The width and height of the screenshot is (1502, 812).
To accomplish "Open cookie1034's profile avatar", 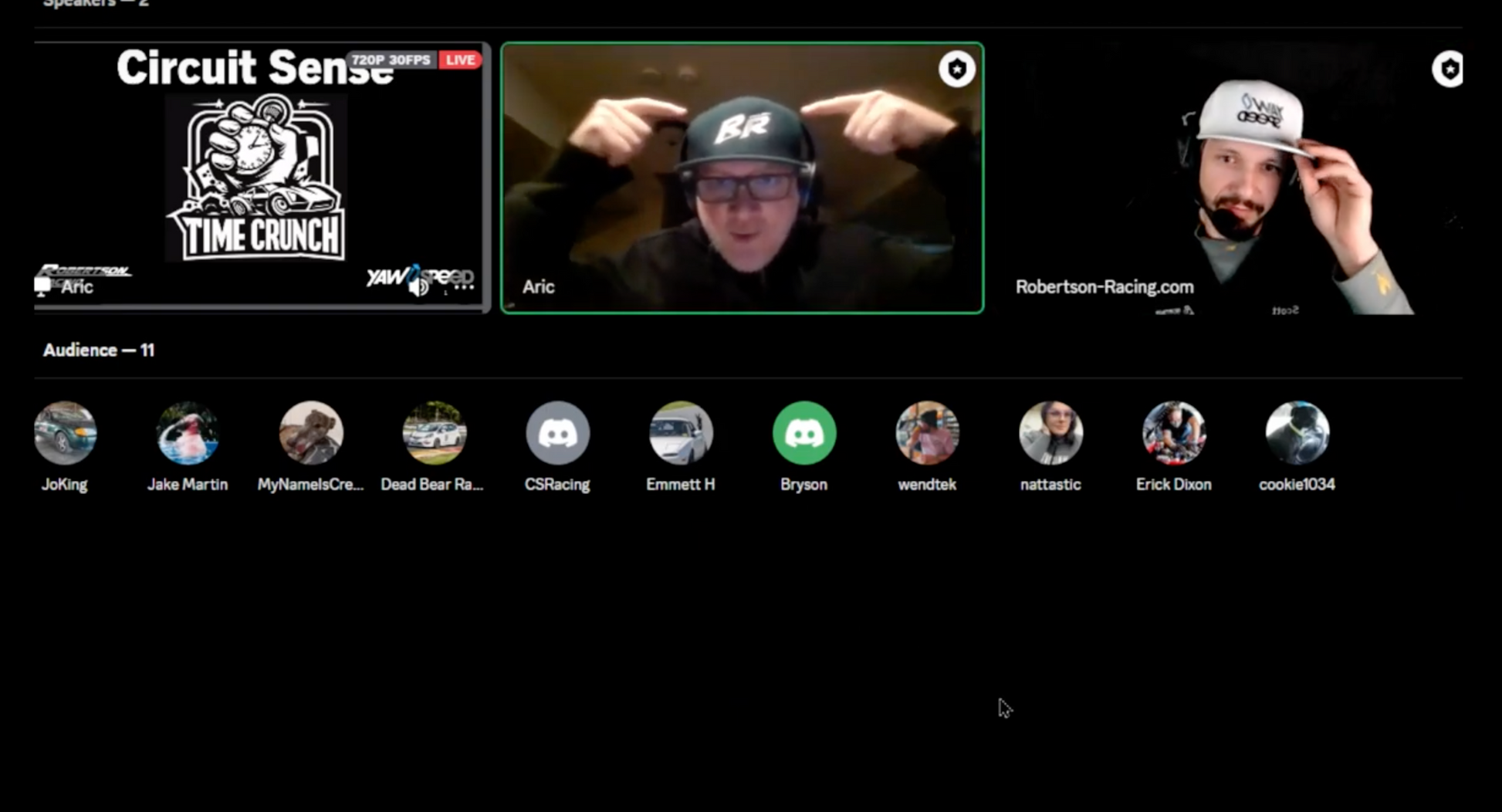I will pos(1297,433).
